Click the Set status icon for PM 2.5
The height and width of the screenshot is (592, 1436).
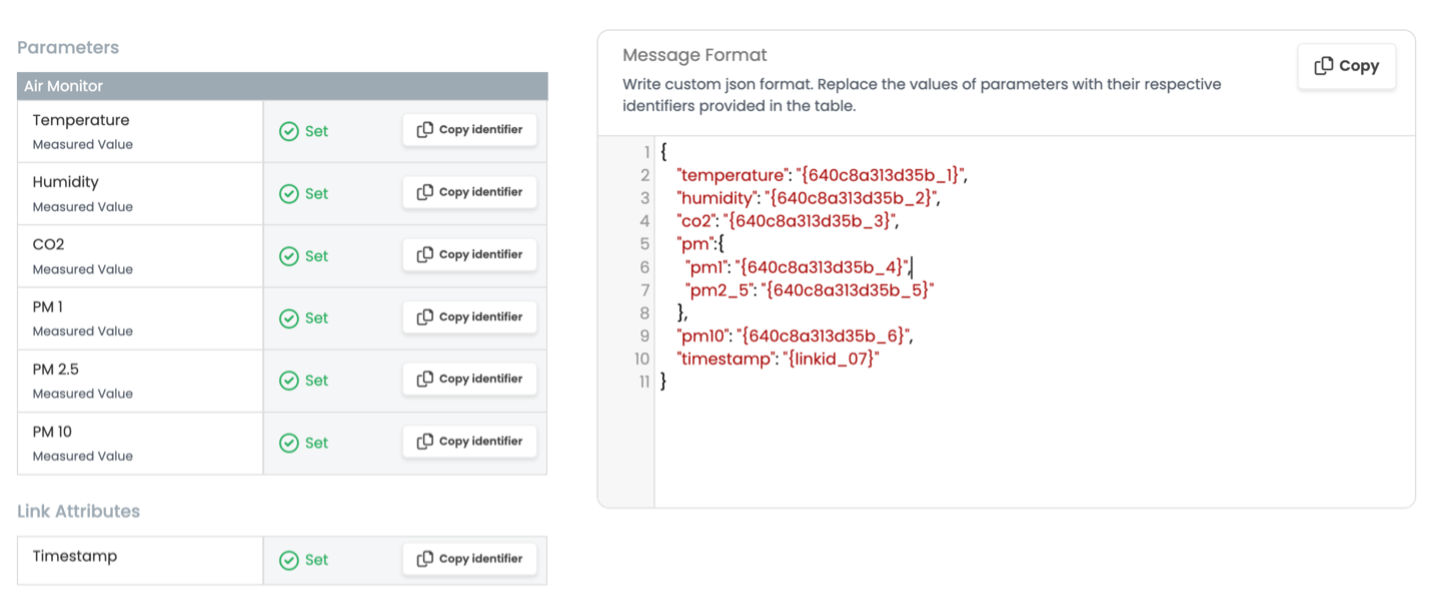pyautogui.click(x=289, y=380)
